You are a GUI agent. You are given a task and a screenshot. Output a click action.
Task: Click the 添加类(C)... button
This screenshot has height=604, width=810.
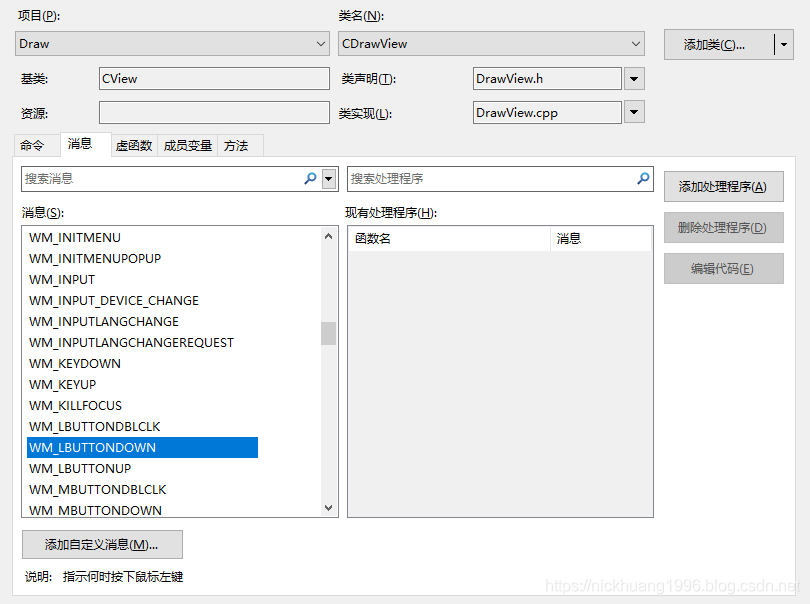coord(719,44)
